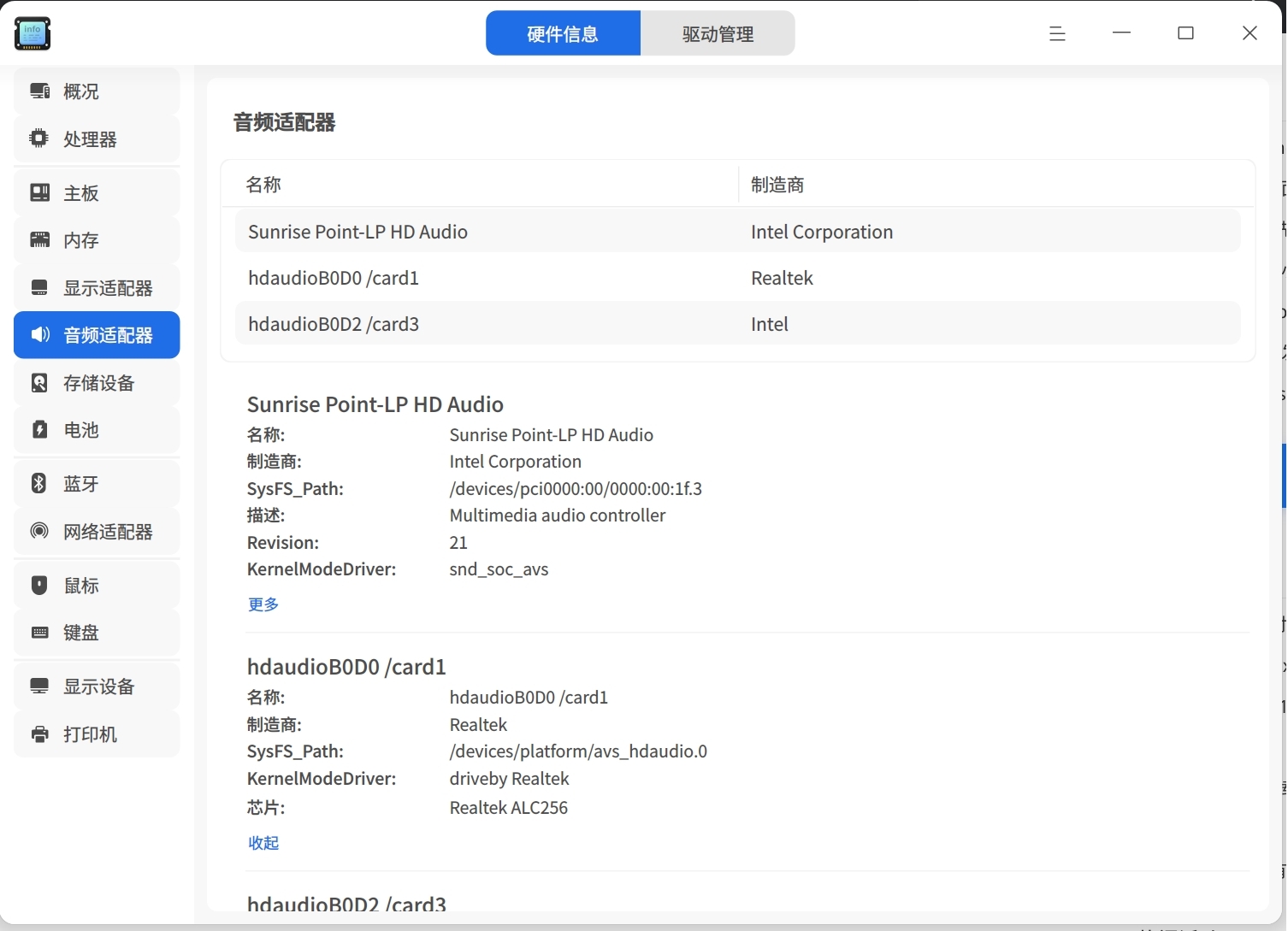This screenshot has width=1288, height=931.
Task: Collapse card1 details via 收起 link
Action: coord(263,843)
